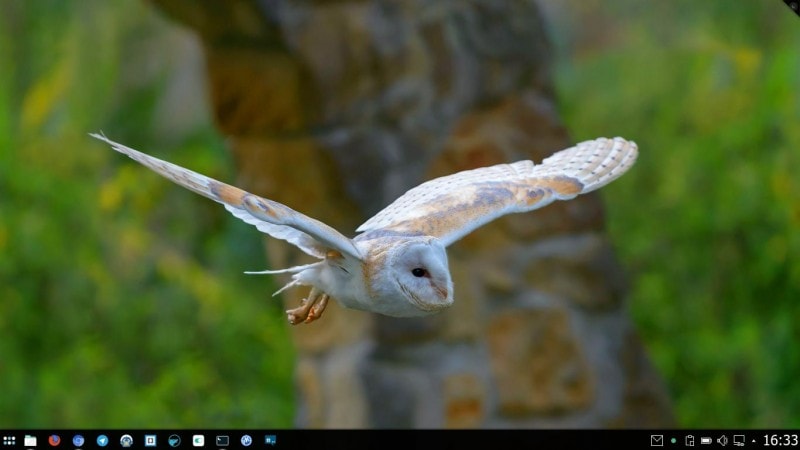Open the file manager from taskbar

[30, 440]
